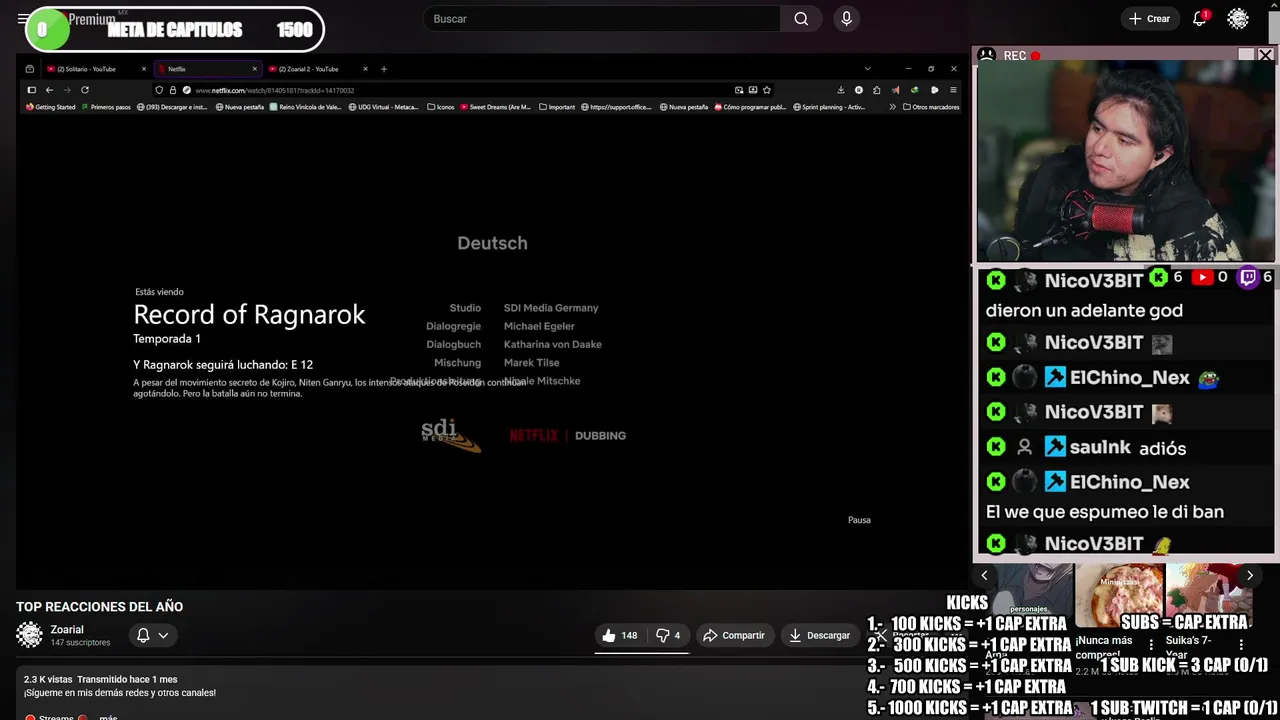Open the food recommendation video thumbnail
The width and height of the screenshot is (1280, 720).
pyautogui.click(x=1119, y=597)
